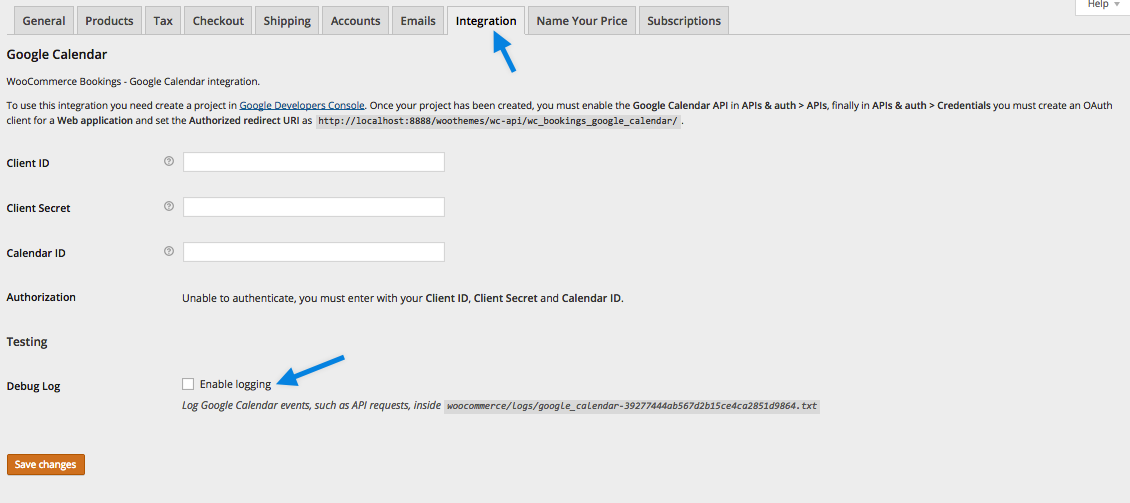Switch to the General tab

click(43, 21)
